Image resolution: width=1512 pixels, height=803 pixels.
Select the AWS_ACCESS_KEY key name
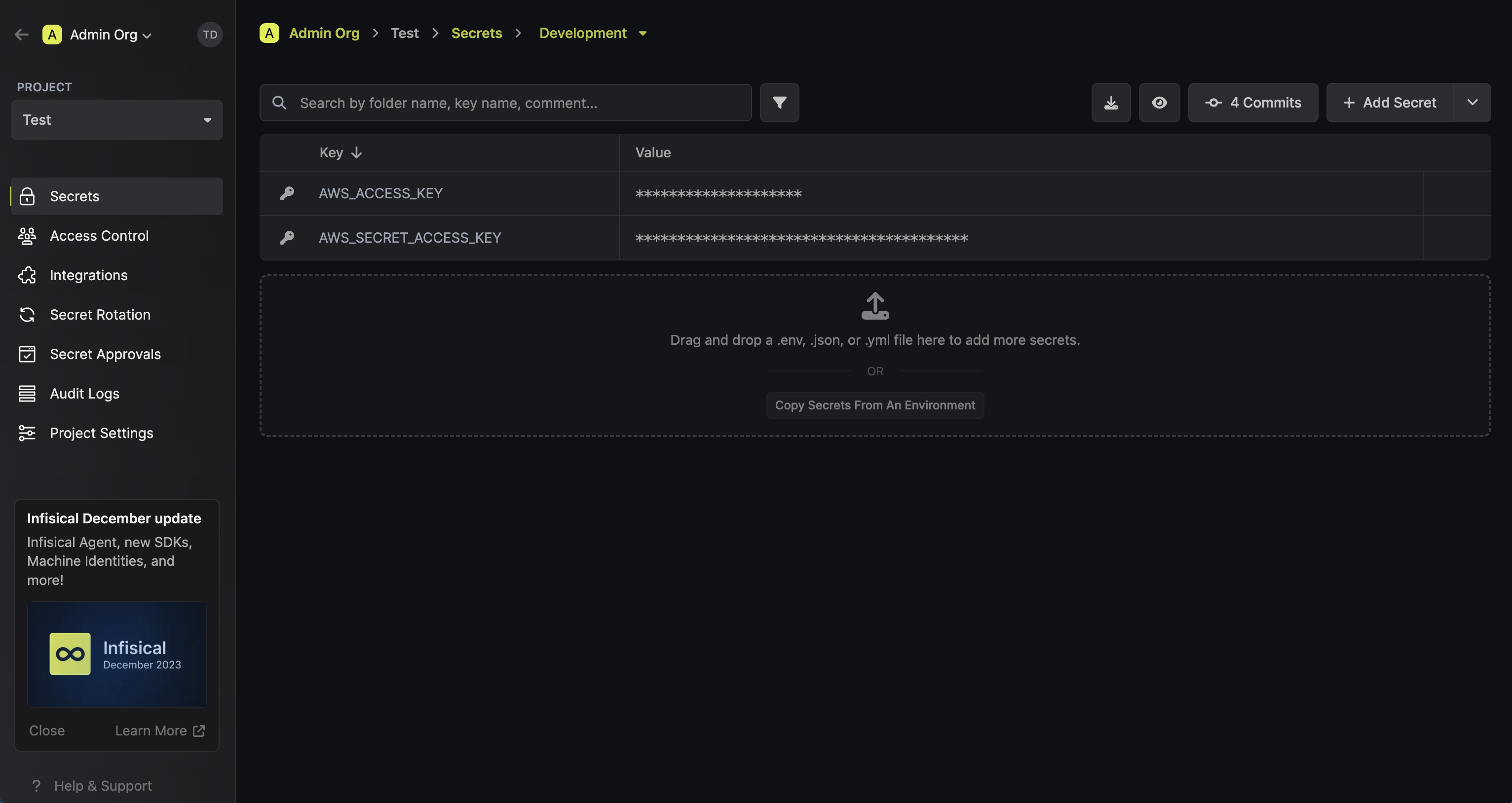coord(380,193)
